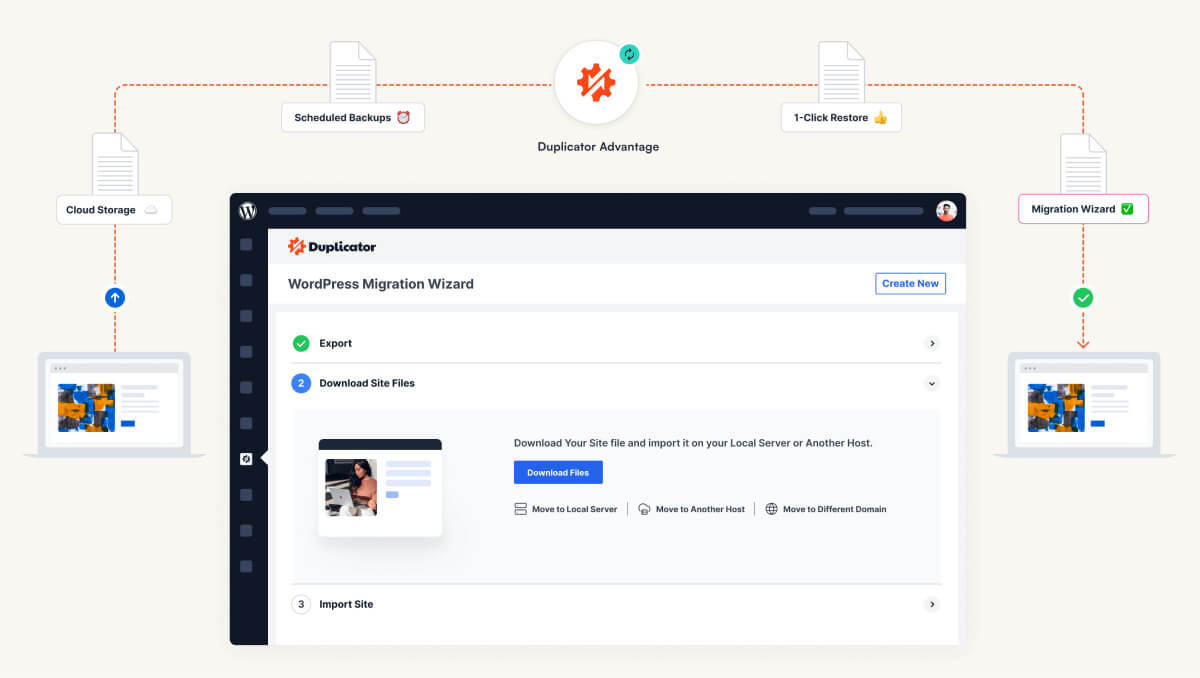
Task: Click the Move to Different Domain link
Action: pos(826,509)
